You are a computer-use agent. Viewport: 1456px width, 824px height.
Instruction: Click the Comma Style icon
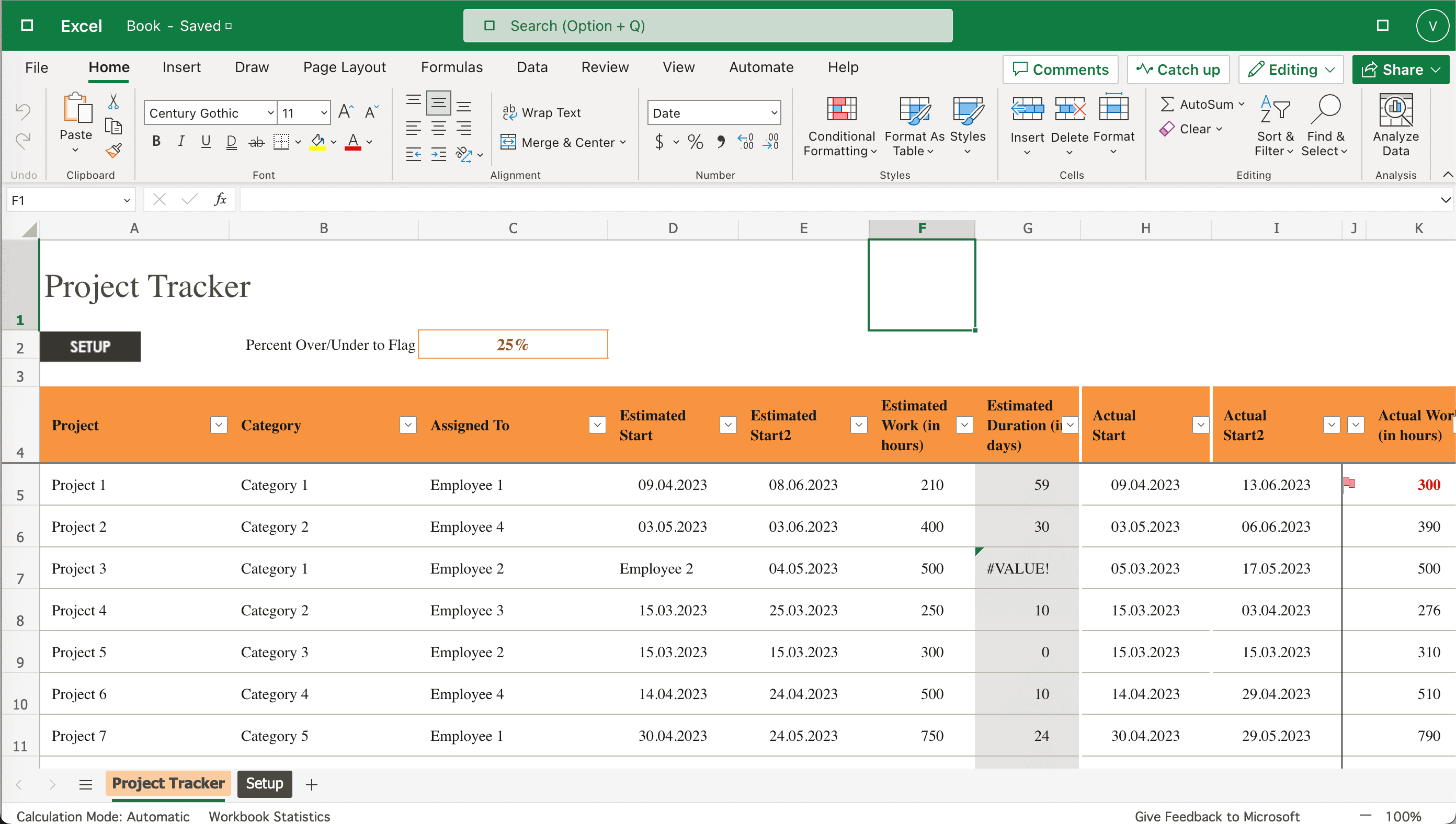[721, 142]
